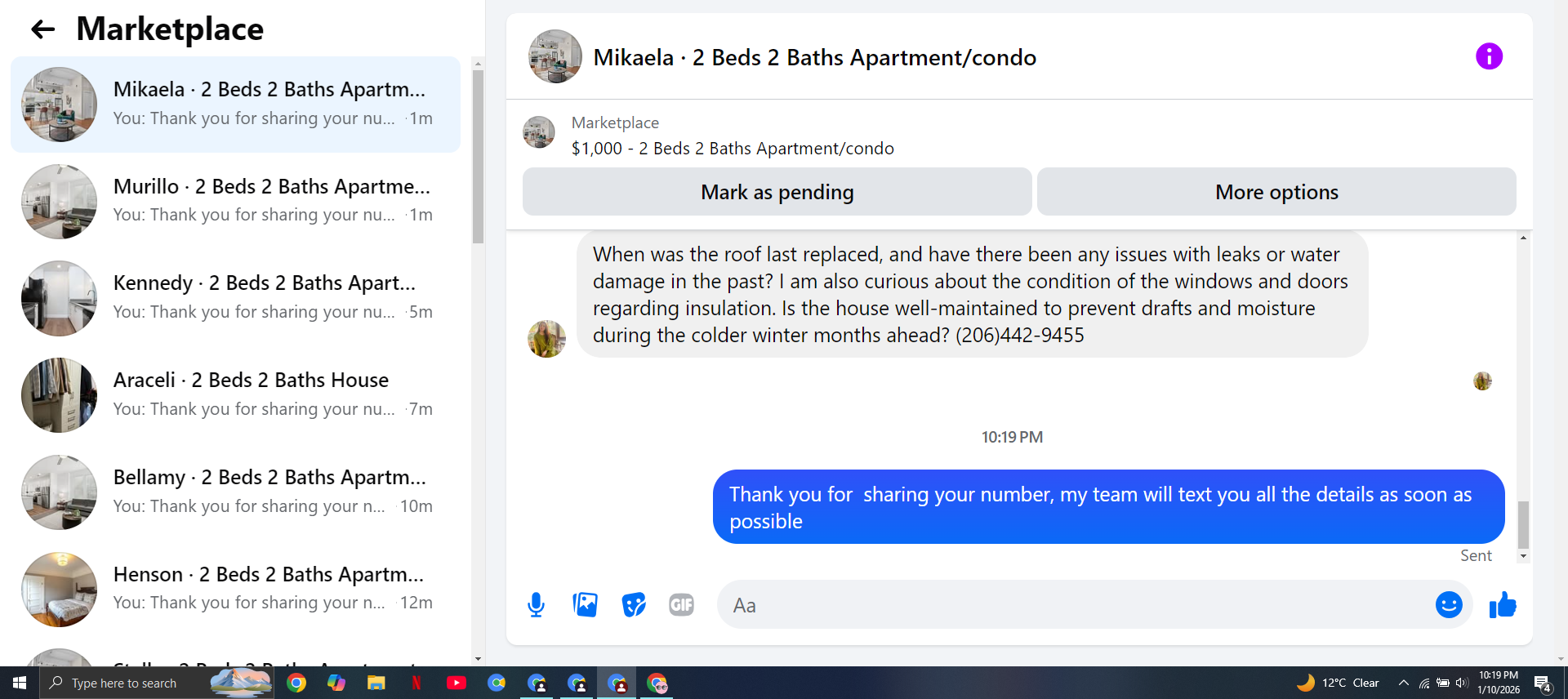This screenshot has height=699, width=1568.
Task: Open Murillo conversation
Action: [235, 201]
